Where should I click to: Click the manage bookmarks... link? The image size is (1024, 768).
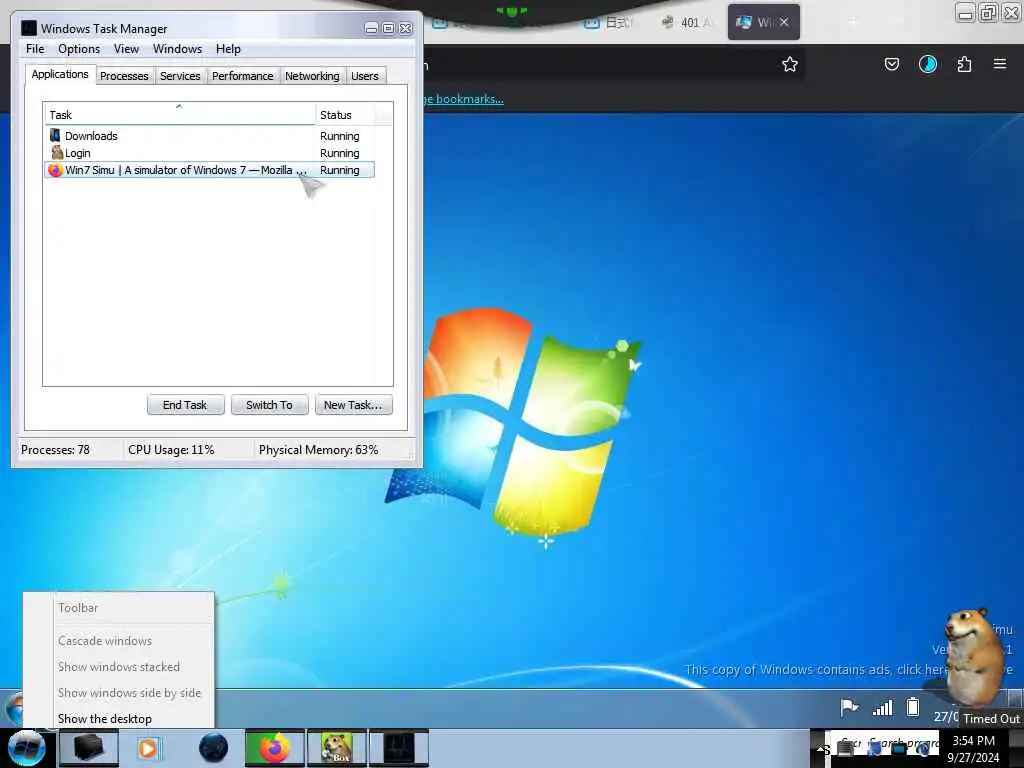click(x=464, y=99)
